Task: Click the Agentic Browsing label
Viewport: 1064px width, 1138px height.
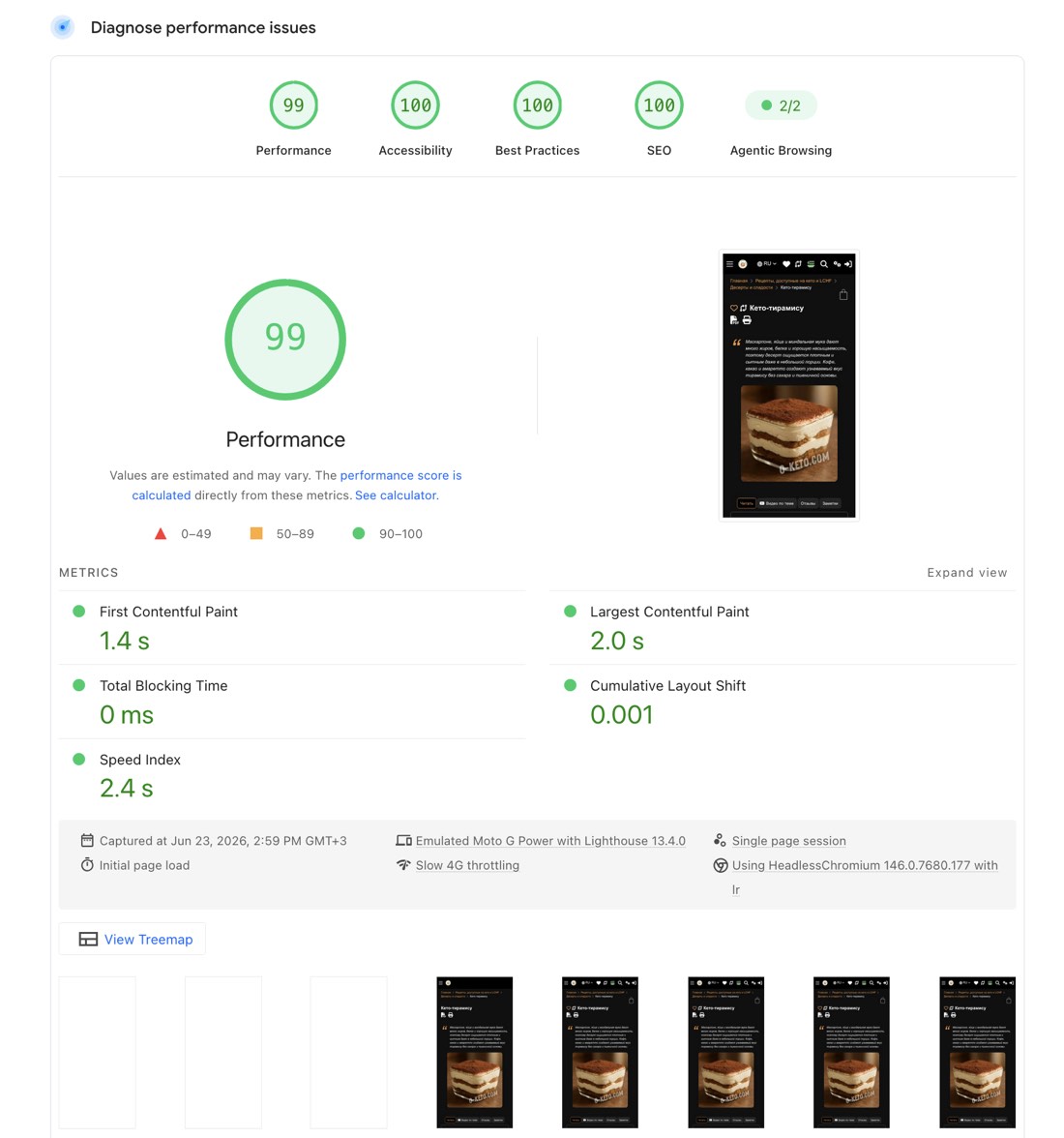Action: click(x=782, y=150)
